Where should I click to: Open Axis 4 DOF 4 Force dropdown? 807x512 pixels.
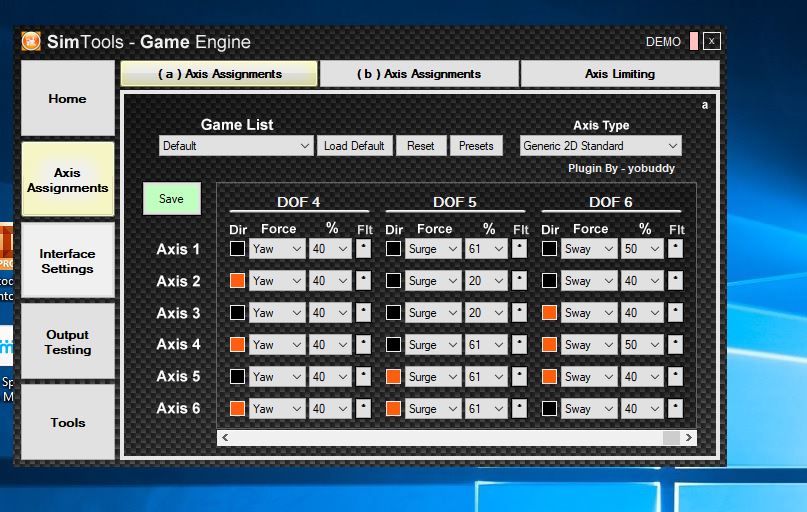(x=277, y=344)
